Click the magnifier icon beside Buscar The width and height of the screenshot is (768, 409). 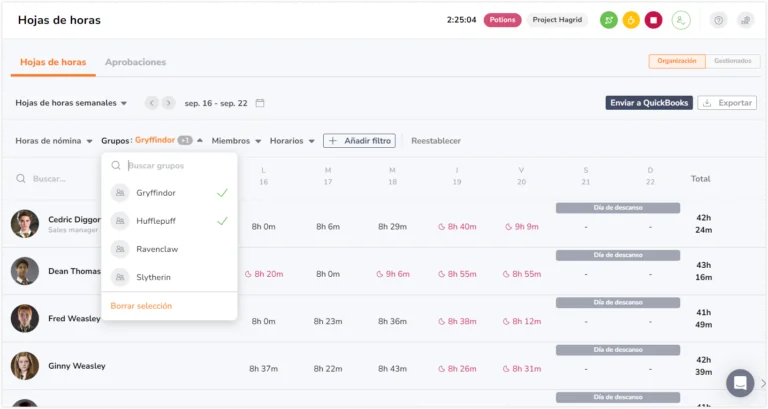click(21, 179)
